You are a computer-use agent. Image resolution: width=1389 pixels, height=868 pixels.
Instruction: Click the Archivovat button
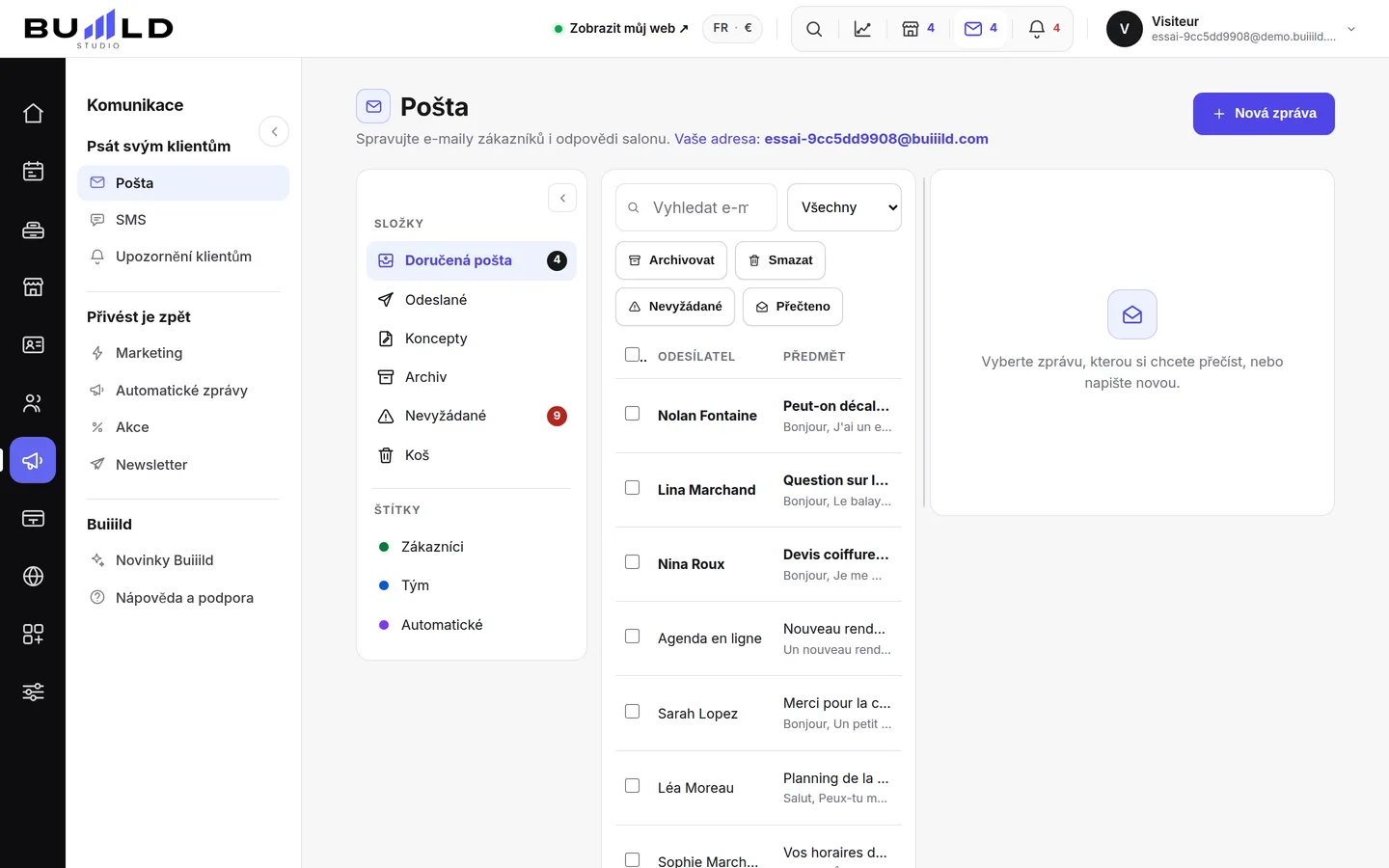[671, 260]
